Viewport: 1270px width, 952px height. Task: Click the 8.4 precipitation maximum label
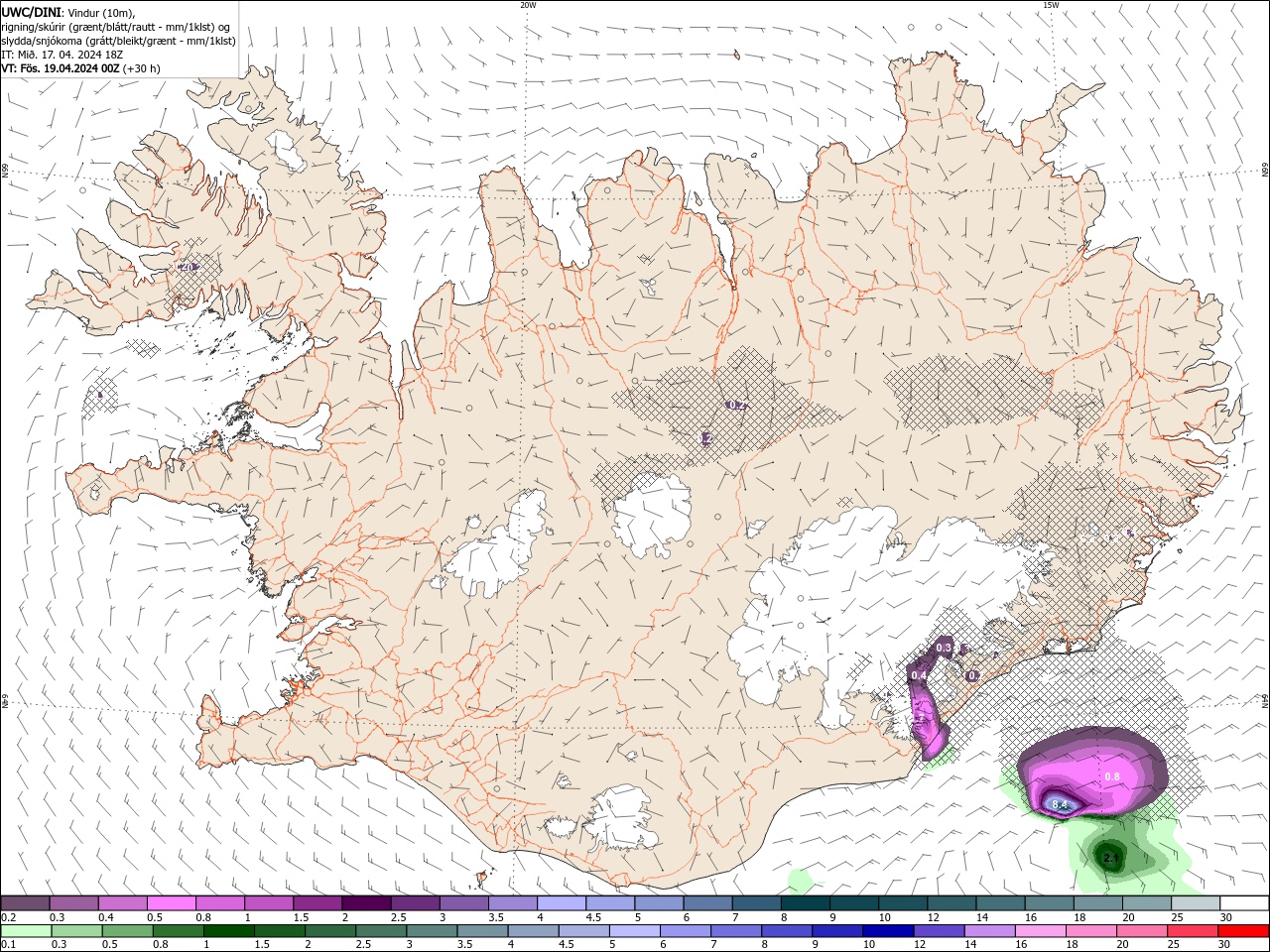1059,804
